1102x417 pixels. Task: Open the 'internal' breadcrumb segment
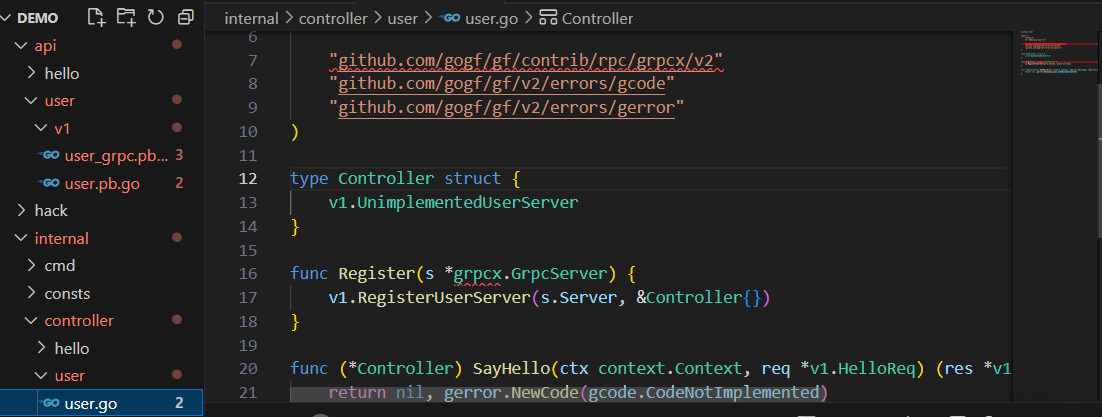point(251,18)
